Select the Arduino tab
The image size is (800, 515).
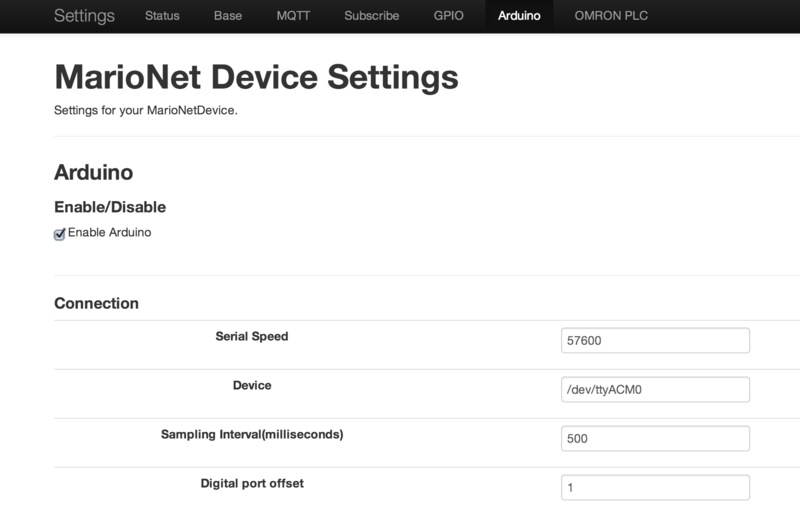click(x=519, y=16)
